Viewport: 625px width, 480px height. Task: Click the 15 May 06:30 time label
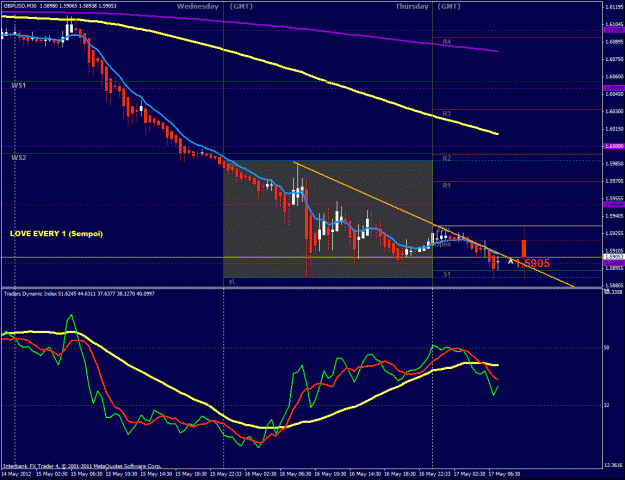point(86,474)
